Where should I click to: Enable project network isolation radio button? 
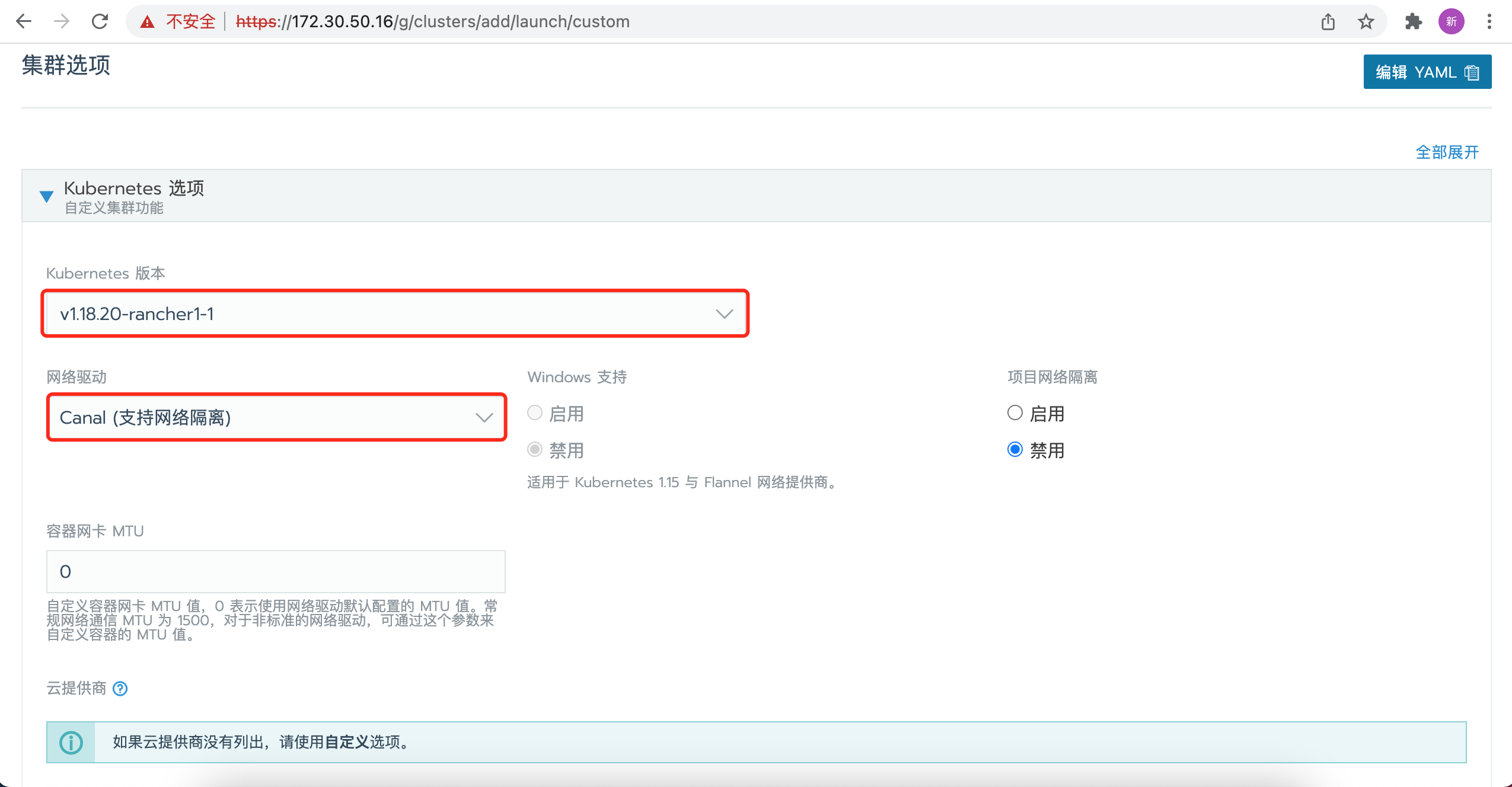point(1015,413)
